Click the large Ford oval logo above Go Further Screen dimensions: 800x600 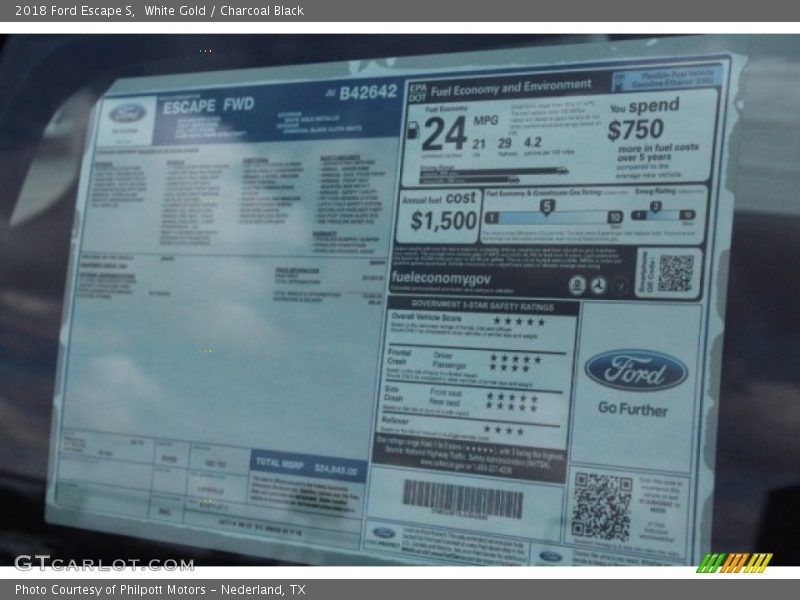click(x=636, y=370)
